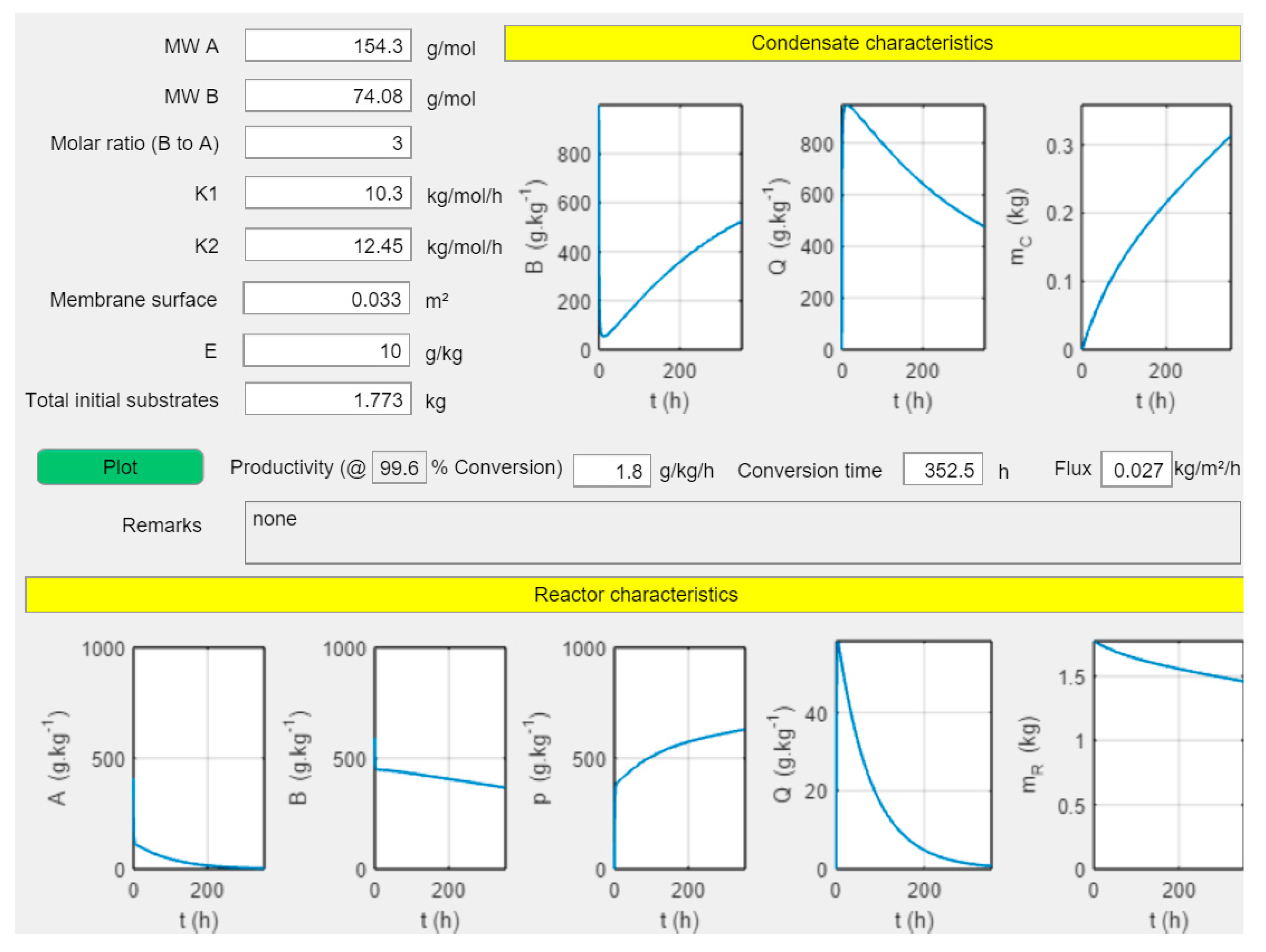1266x952 pixels.
Task: Click the MW A input field
Action: click(328, 45)
